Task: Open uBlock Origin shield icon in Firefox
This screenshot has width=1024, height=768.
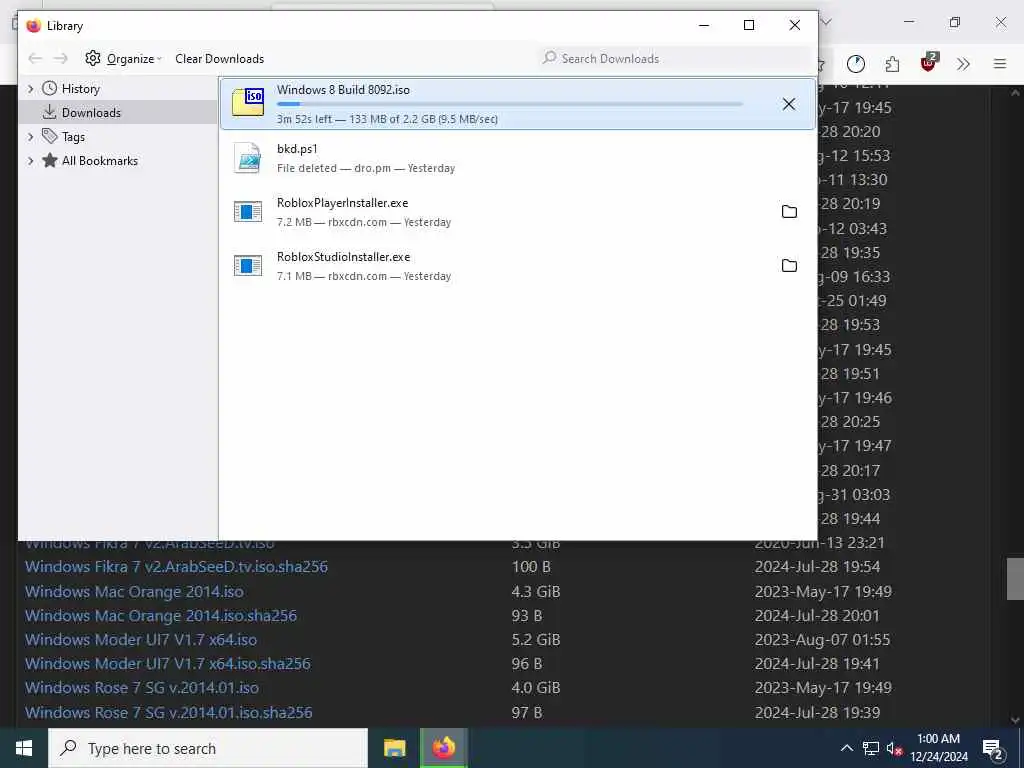Action: click(929, 63)
